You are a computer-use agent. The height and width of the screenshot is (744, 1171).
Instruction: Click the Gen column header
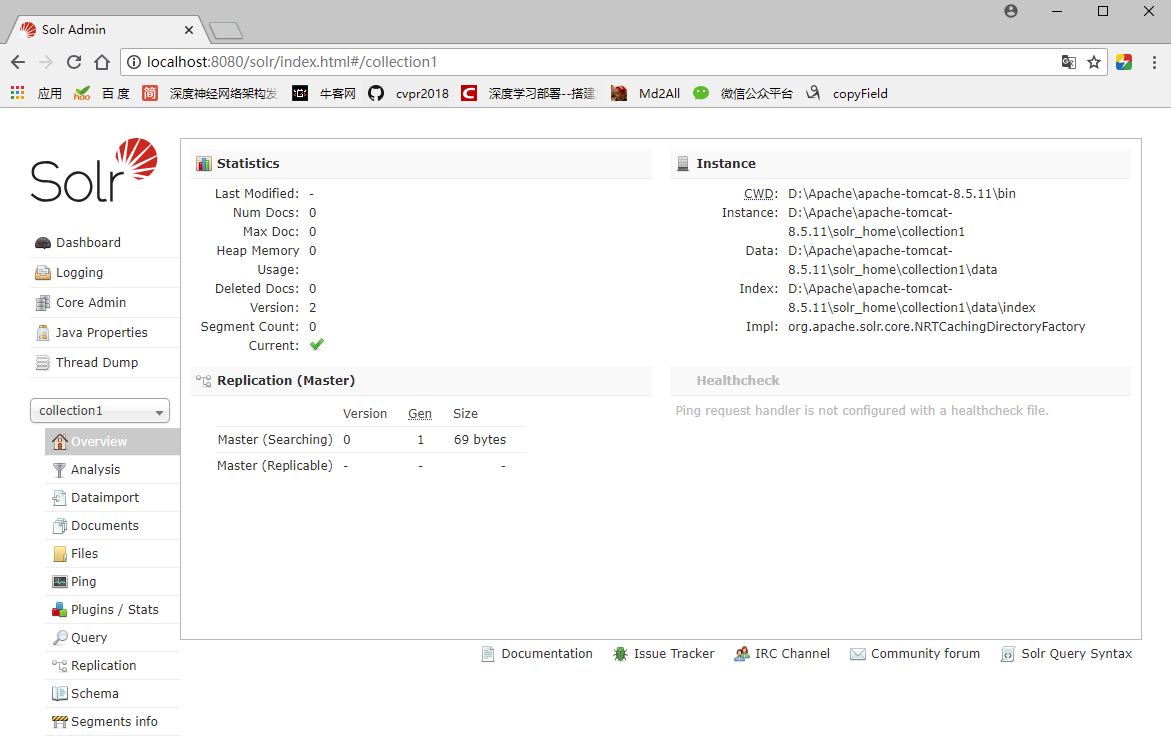coord(420,414)
